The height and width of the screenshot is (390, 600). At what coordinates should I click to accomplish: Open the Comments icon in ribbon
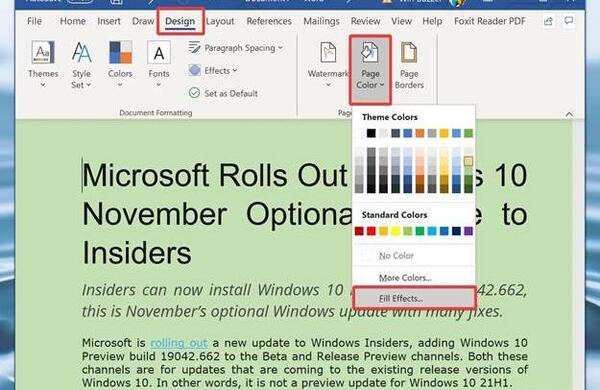click(569, 21)
